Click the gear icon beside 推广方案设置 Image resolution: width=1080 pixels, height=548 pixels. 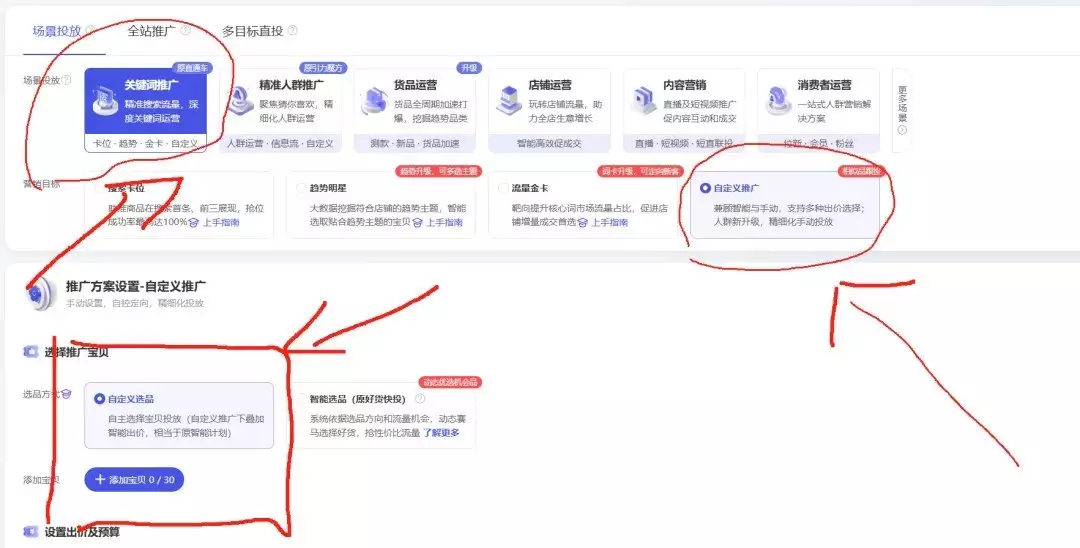(40, 294)
